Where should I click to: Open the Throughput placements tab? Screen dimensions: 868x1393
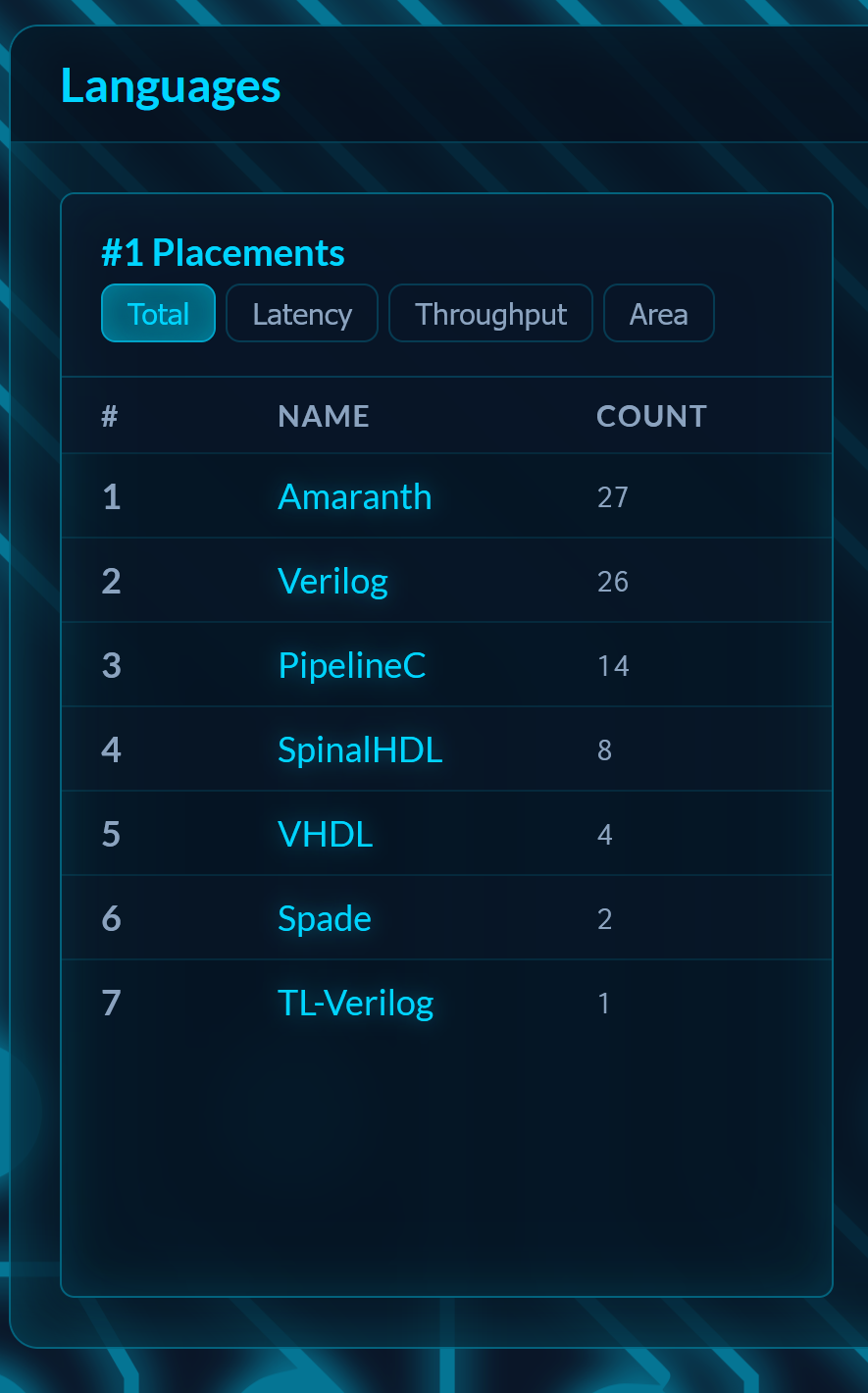490,314
